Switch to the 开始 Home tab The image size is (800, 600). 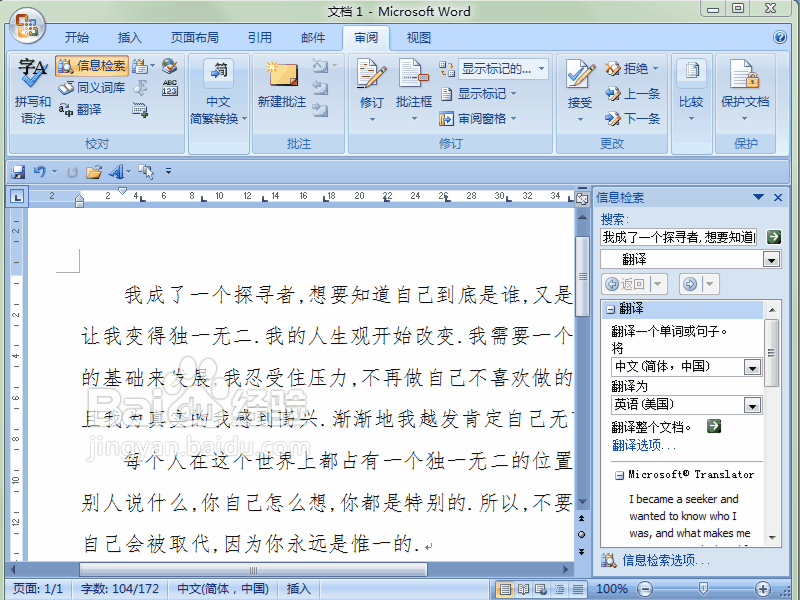[x=77, y=38]
